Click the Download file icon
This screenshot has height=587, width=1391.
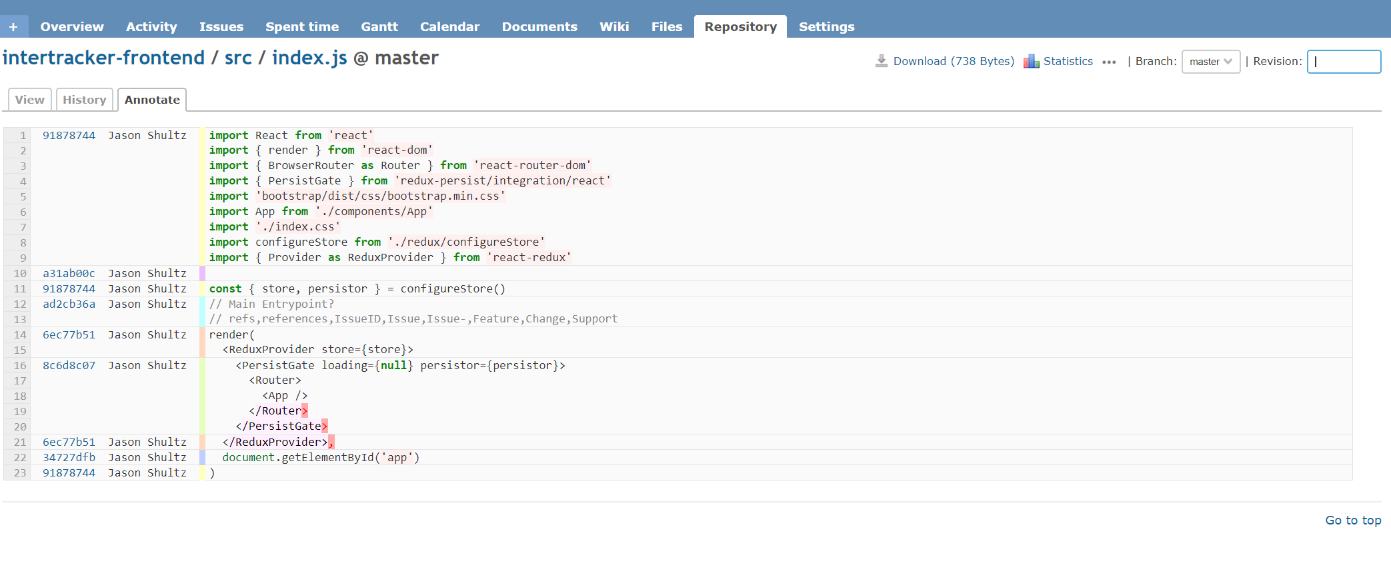click(882, 61)
